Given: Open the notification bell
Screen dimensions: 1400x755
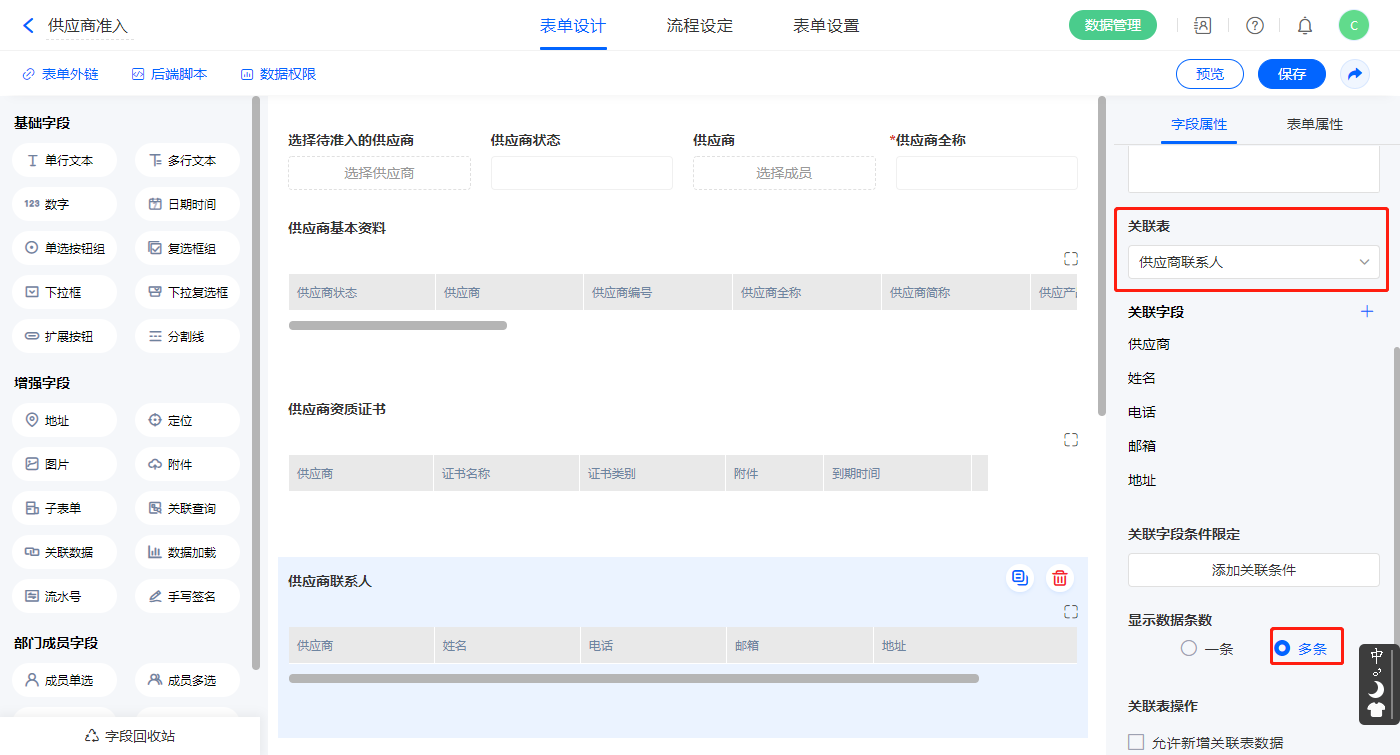Looking at the screenshot, I should pos(1305,26).
